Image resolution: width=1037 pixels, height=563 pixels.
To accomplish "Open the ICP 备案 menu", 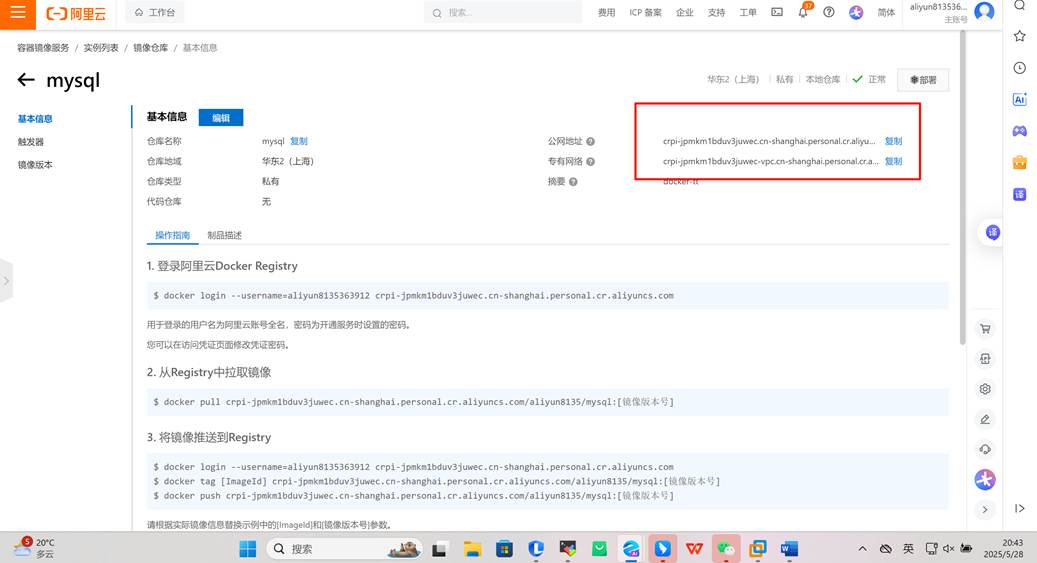I will (645, 13).
